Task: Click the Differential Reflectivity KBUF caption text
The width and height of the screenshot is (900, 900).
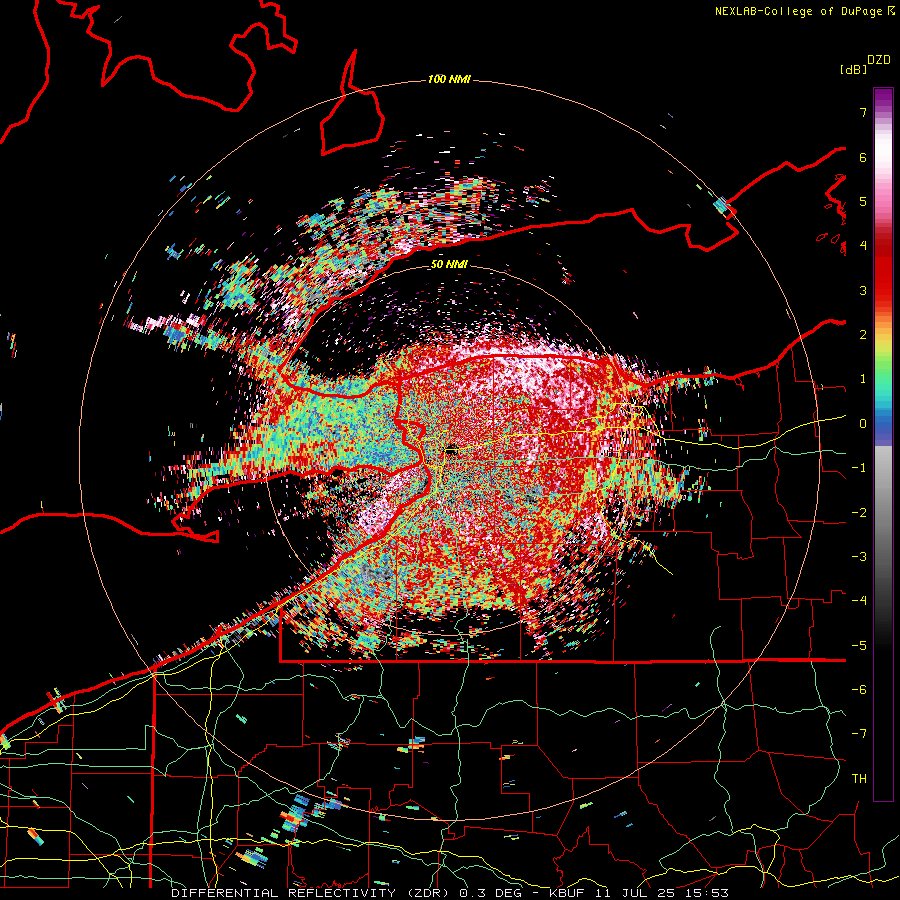Action: [x=450, y=893]
